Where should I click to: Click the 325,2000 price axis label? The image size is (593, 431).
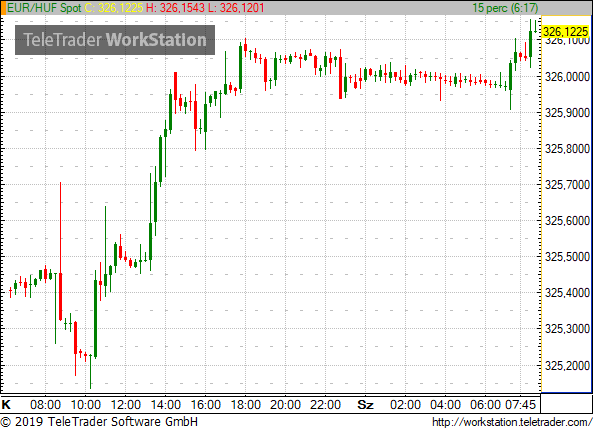coord(567,366)
